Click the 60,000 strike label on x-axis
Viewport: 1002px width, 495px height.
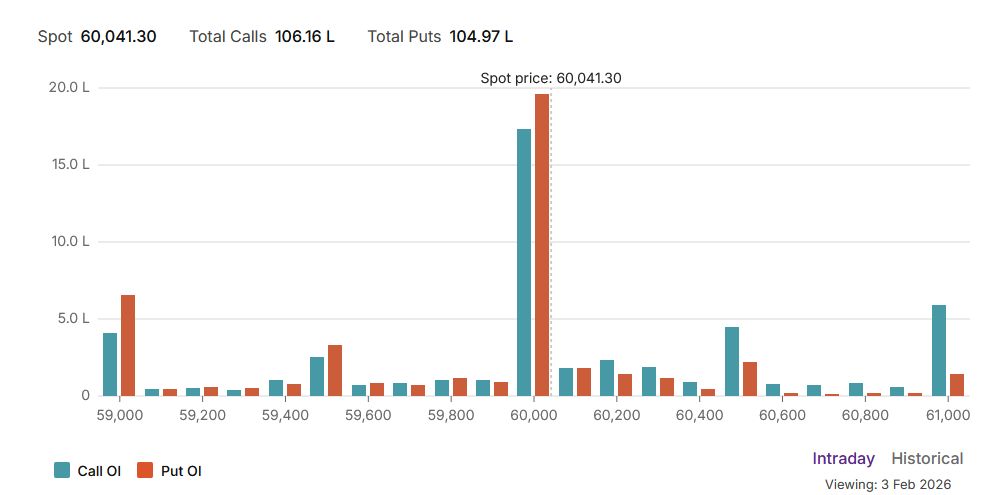[534, 415]
